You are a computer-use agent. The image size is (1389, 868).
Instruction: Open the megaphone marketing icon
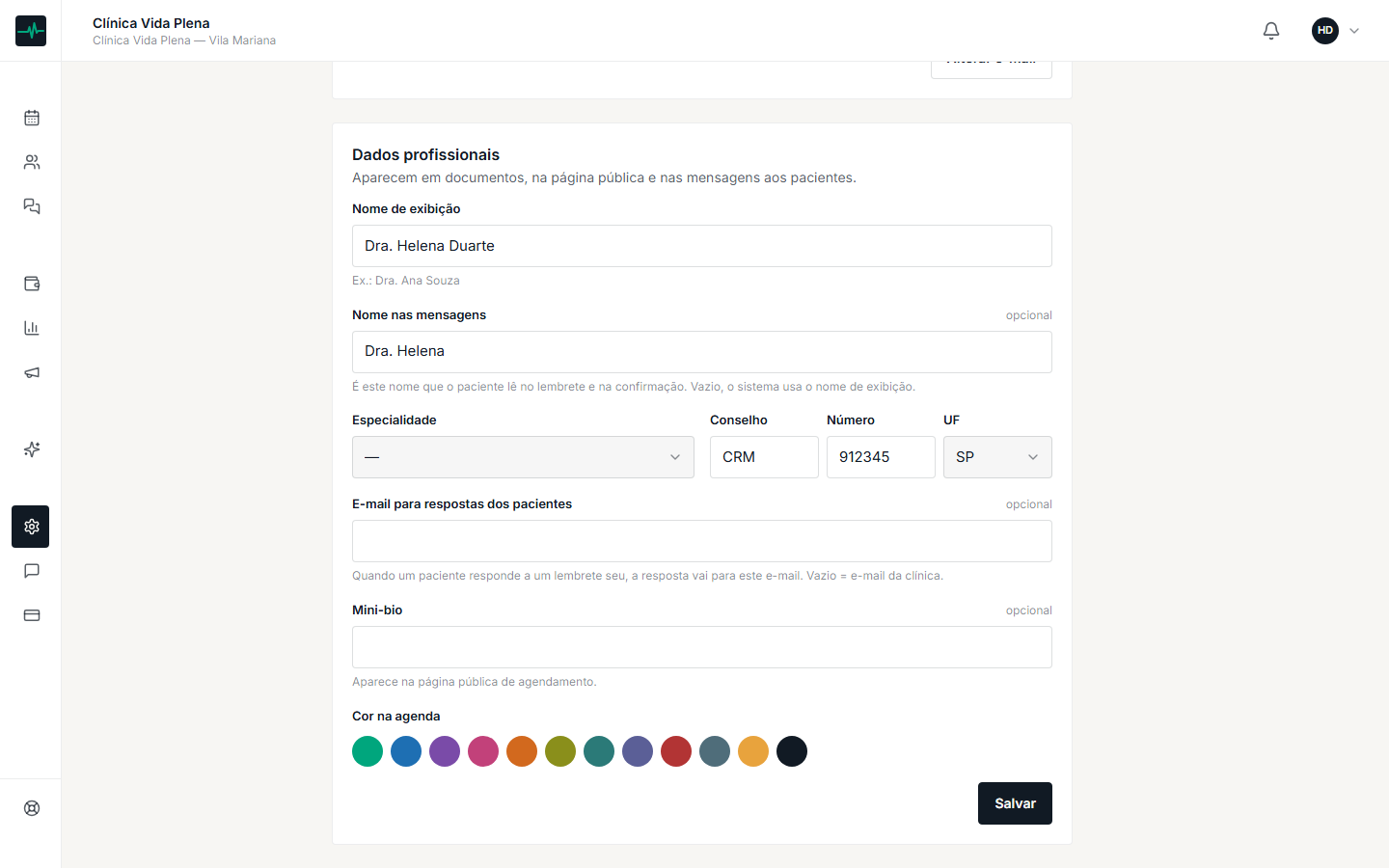pos(31,372)
